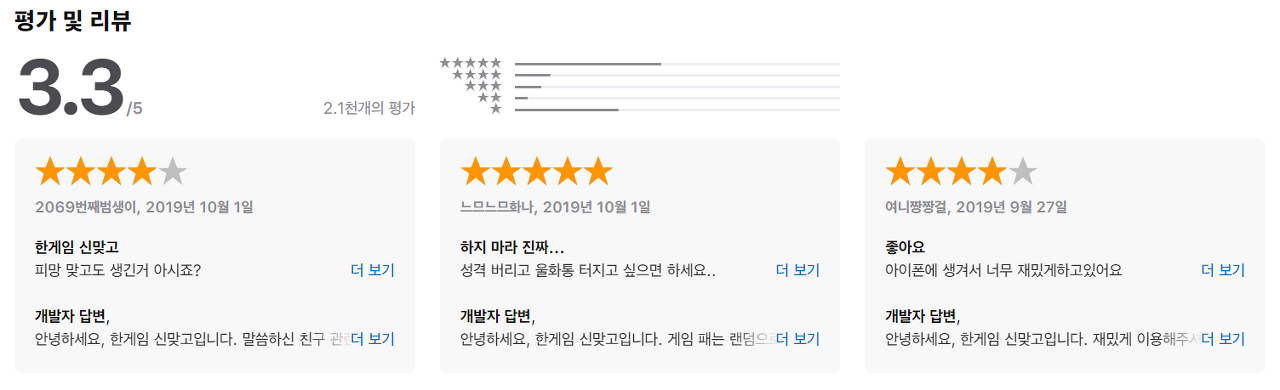Click the five-star rating distribution bar

[677, 64]
